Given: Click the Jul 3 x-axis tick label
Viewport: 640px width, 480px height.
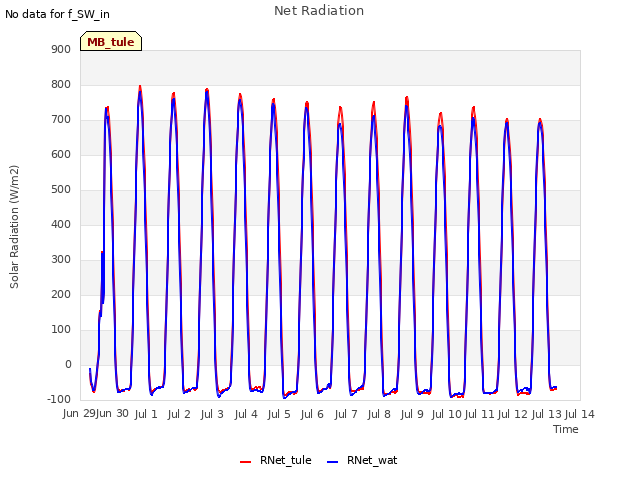Looking at the screenshot, I should point(212,414).
